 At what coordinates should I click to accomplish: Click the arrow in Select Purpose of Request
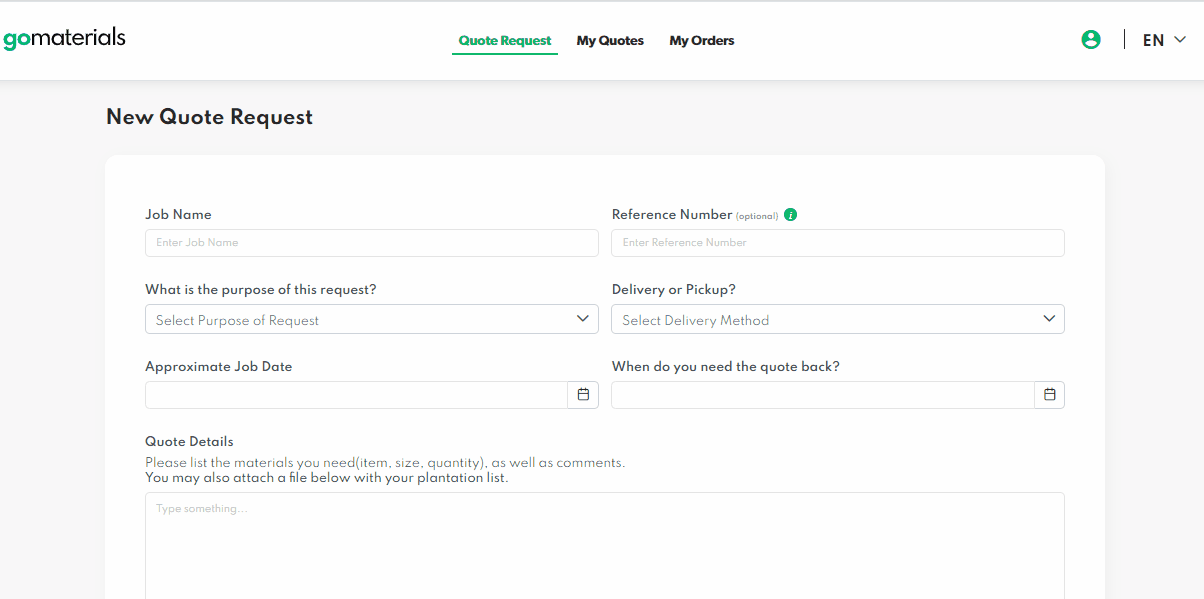[583, 319]
